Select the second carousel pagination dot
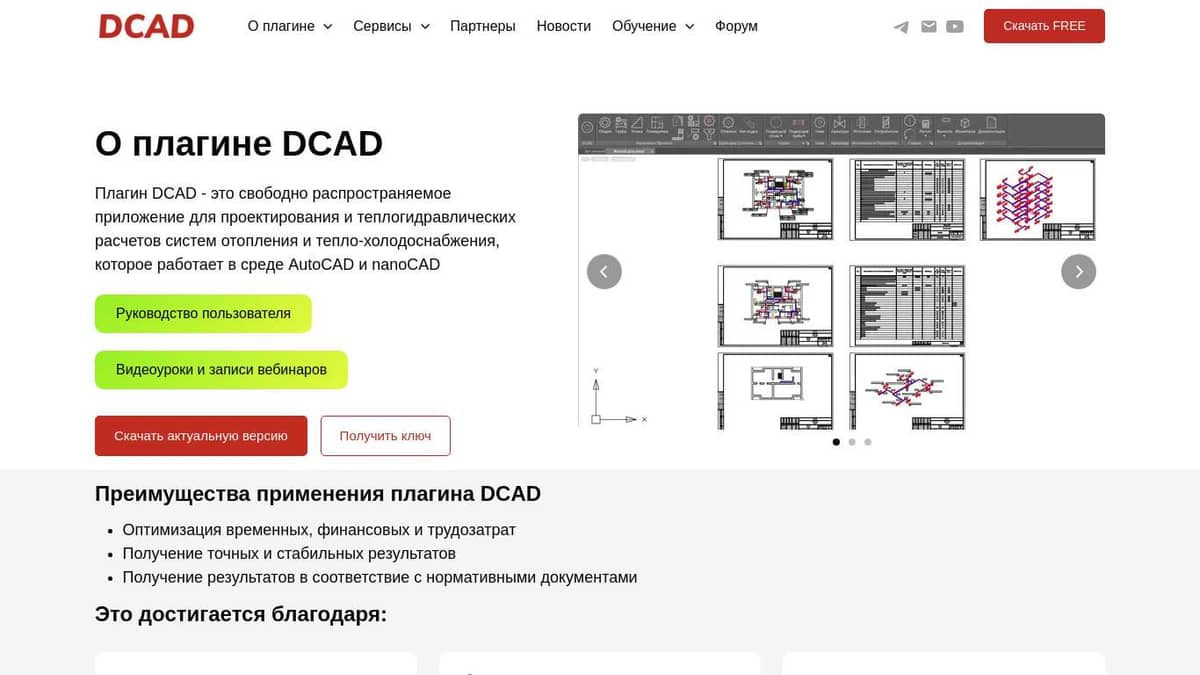The height and width of the screenshot is (675, 1200). [x=852, y=441]
